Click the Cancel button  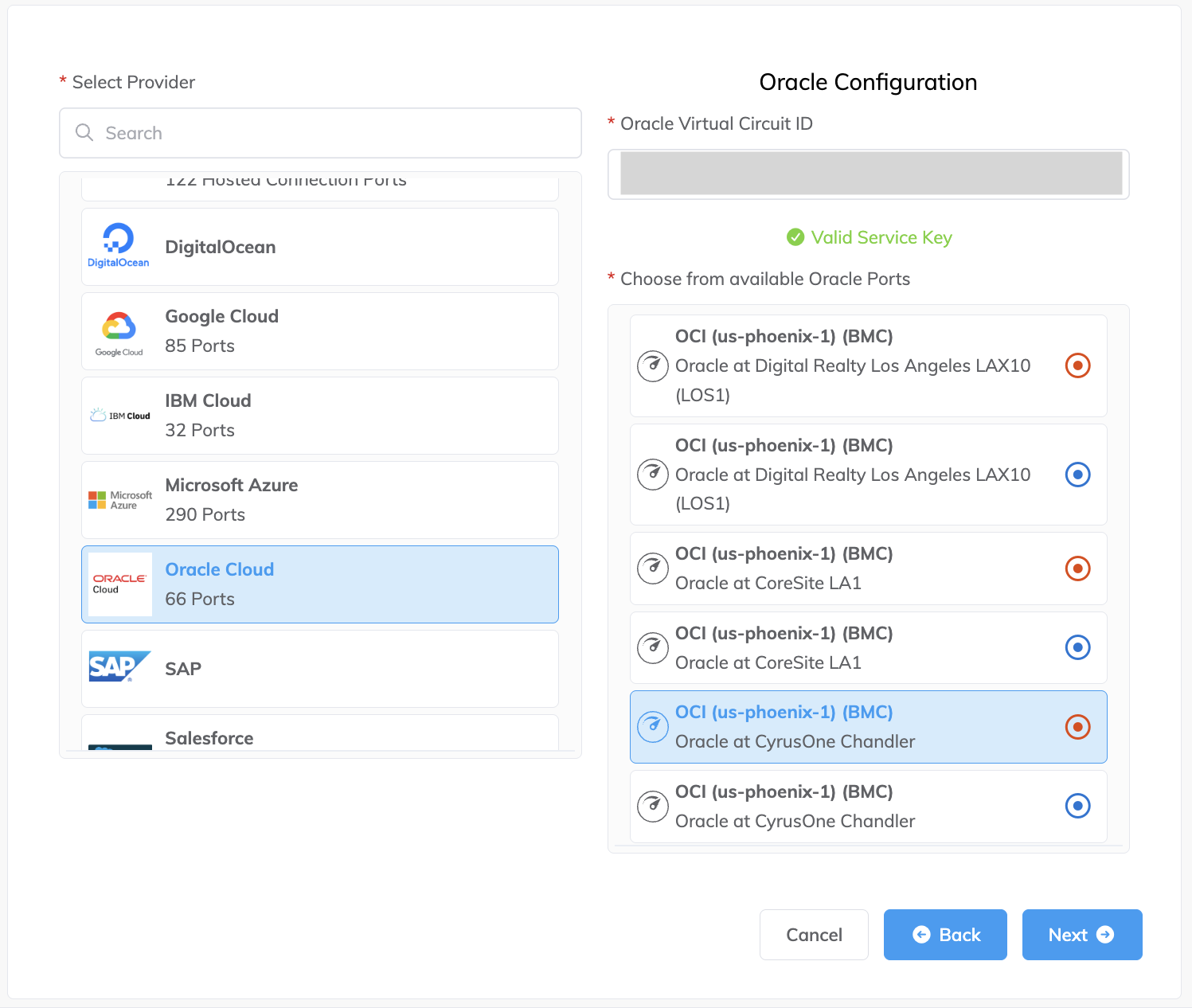tap(814, 935)
